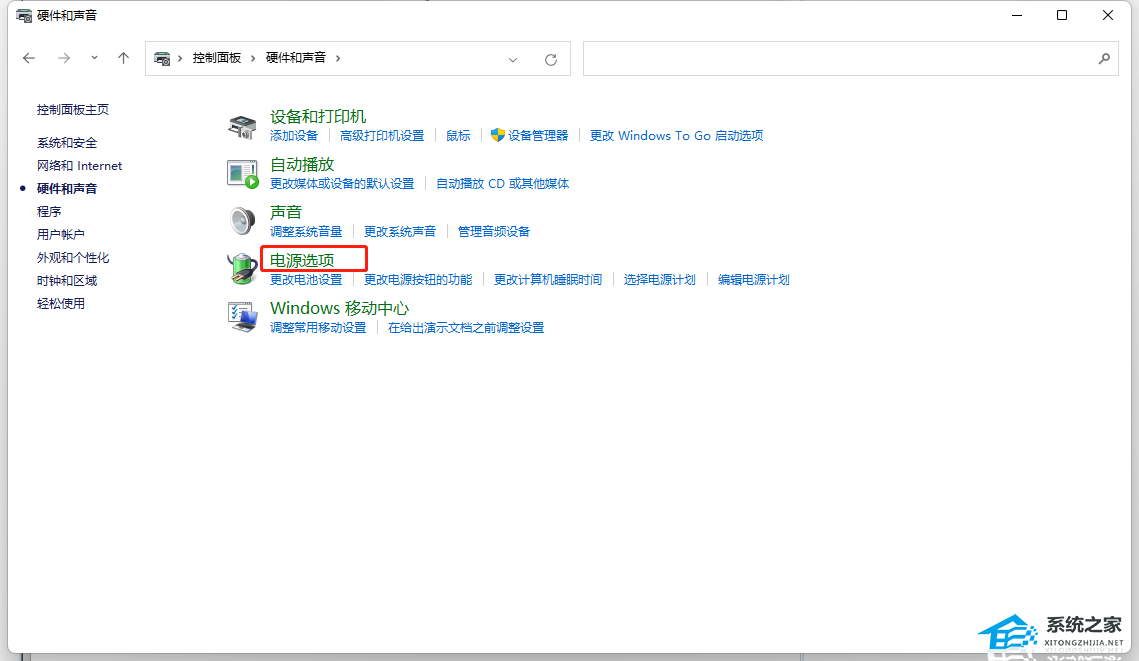The image size is (1139, 661).
Task: Go forward with the forward arrow
Action: point(64,58)
